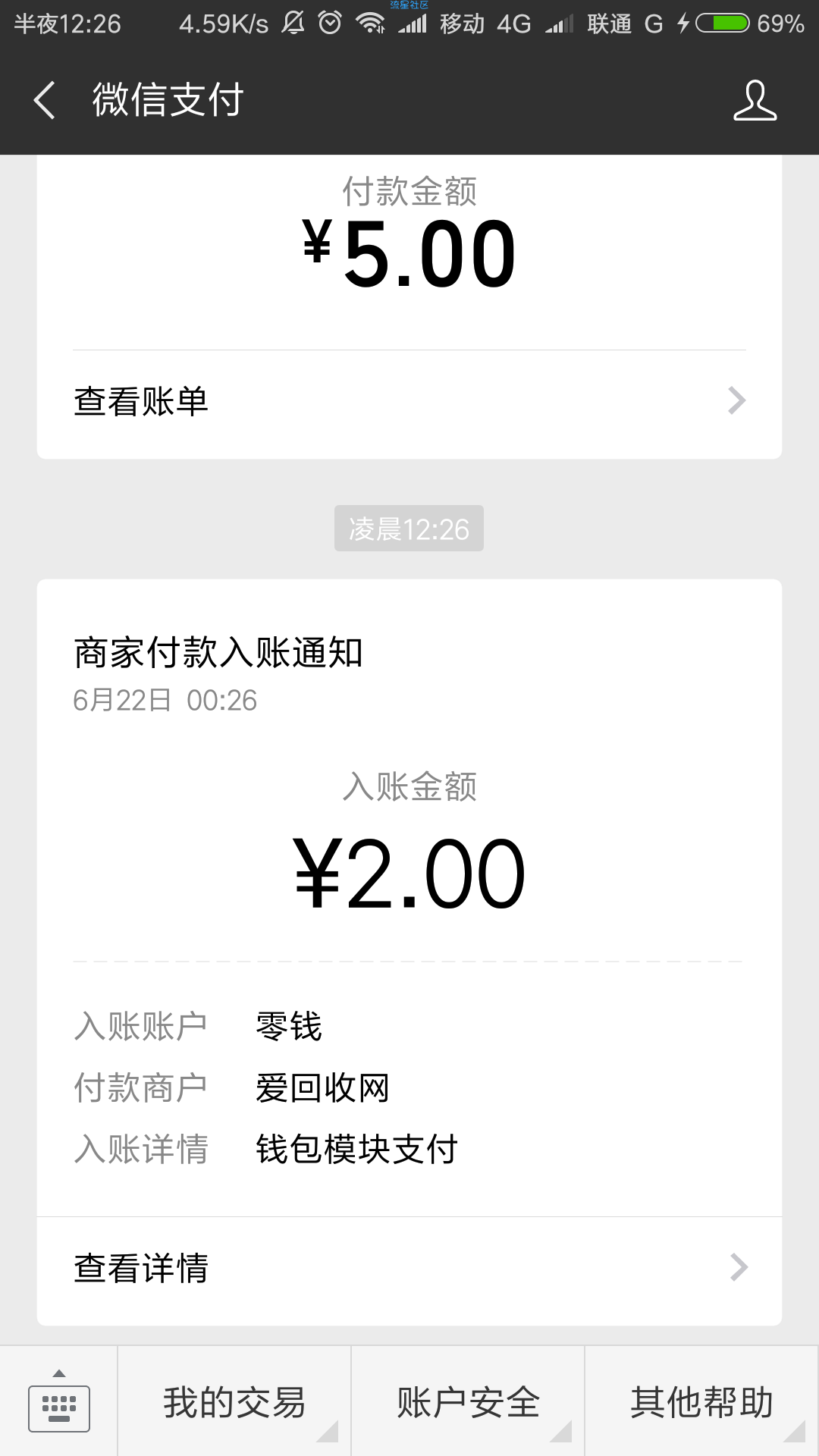This screenshot has height=1456, width=819.
Task: Tap the muted bell status icon
Action: pos(293,23)
